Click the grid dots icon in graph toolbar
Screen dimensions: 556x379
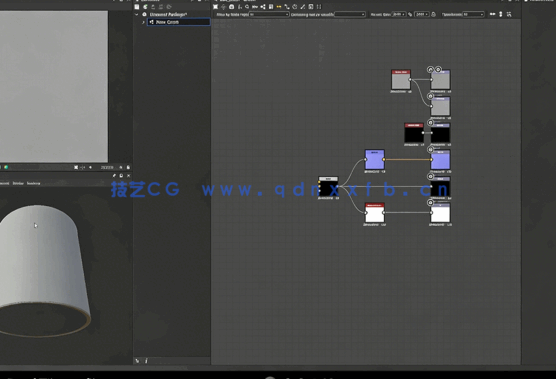[x=319, y=7]
